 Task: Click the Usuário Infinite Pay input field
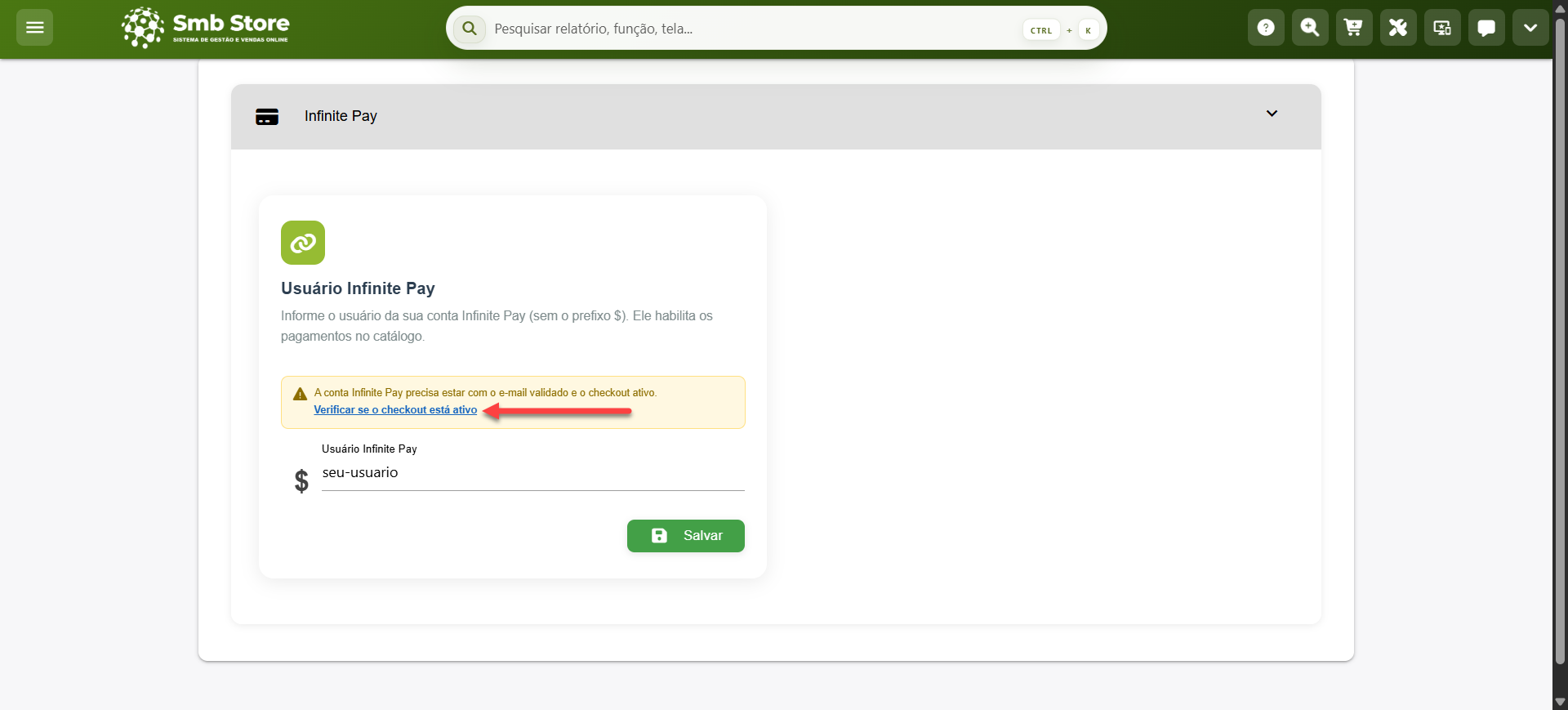tap(533, 473)
